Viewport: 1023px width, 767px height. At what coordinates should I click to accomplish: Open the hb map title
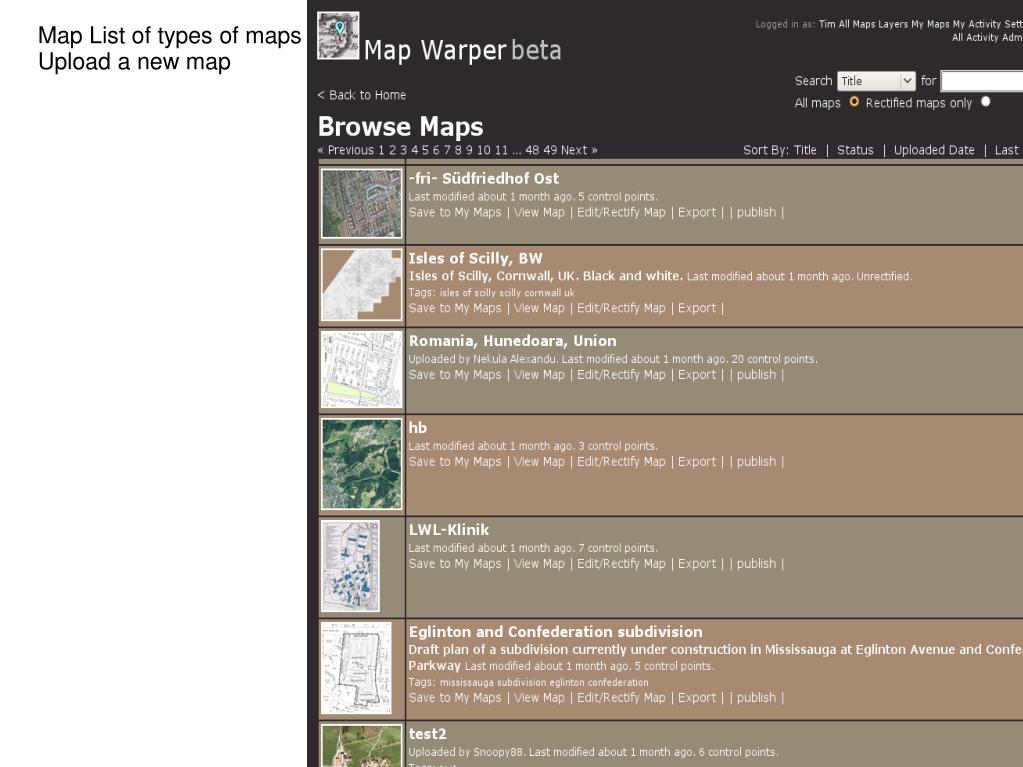418,428
